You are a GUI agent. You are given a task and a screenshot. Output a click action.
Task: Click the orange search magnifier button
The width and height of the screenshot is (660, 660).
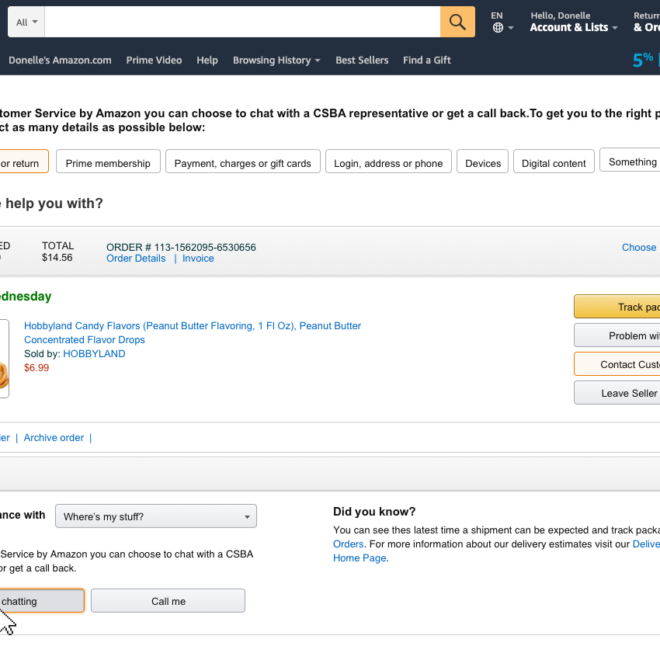tap(458, 22)
